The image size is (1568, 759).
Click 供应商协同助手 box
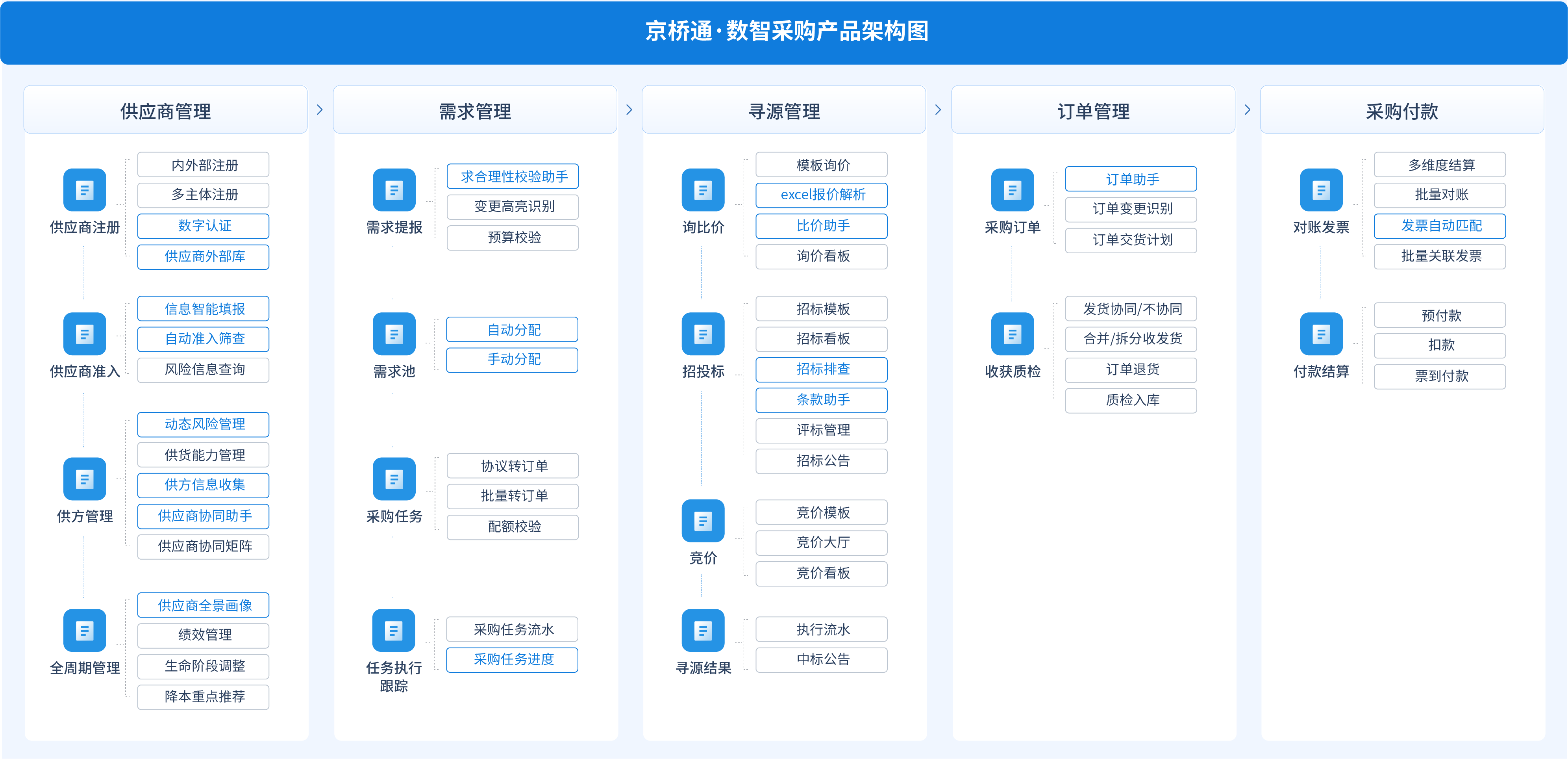[203, 516]
